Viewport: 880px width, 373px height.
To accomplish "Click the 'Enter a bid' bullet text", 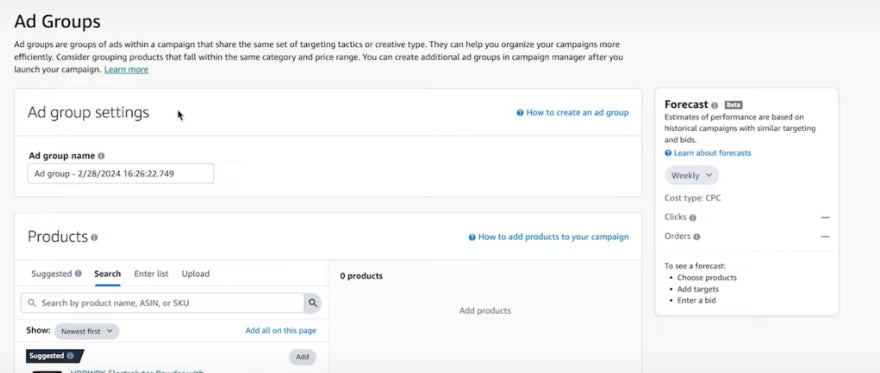I will coord(696,301).
